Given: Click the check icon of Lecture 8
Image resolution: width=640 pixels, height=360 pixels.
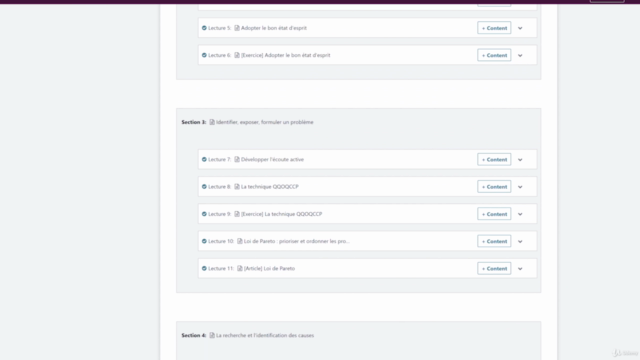Looking at the screenshot, I should (x=204, y=187).
